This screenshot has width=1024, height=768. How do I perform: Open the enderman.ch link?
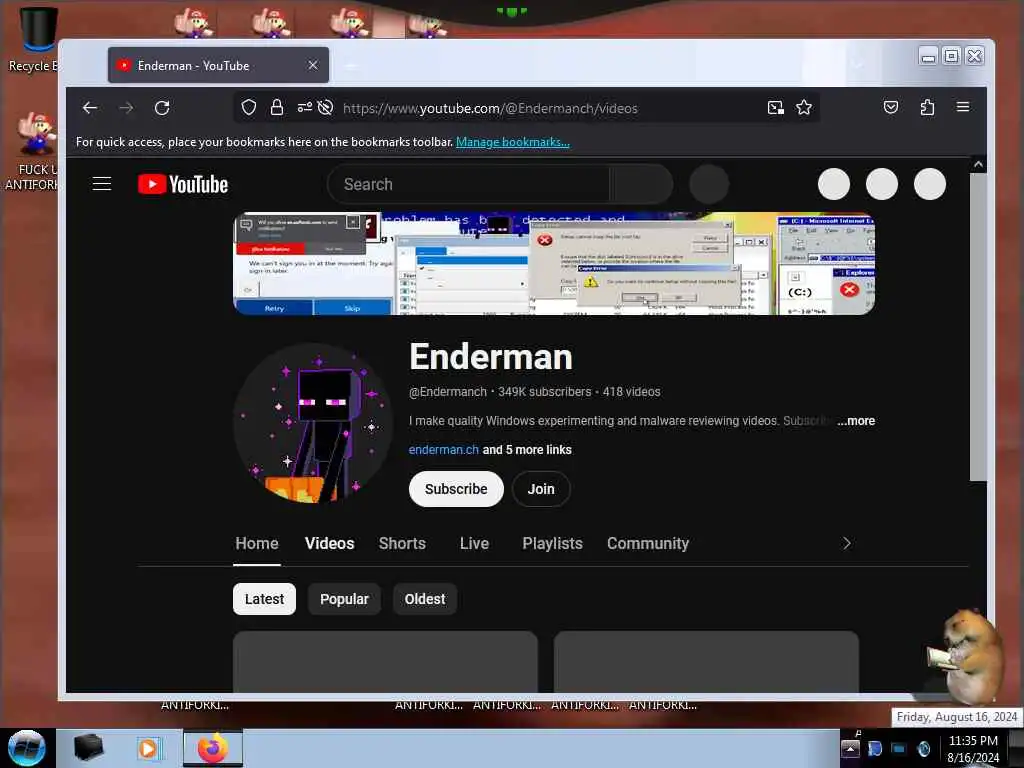(443, 450)
